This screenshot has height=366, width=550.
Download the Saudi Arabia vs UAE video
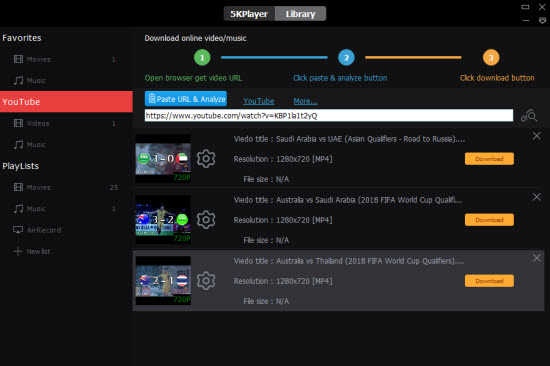pos(489,159)
